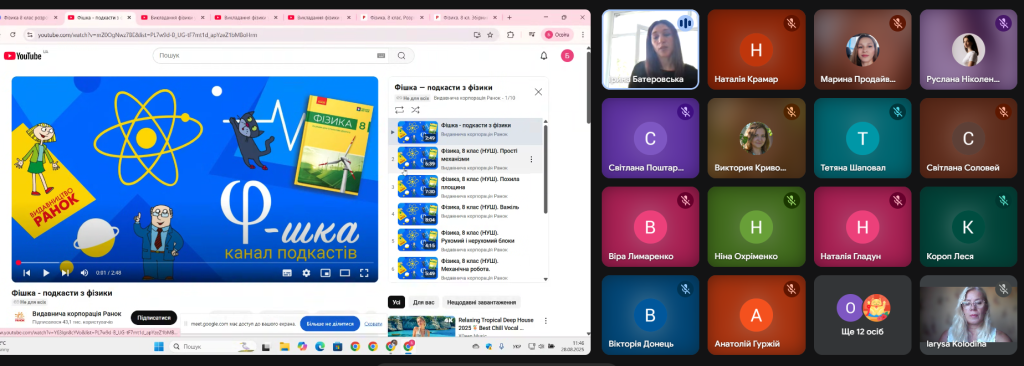1024x366 pixels.
Task: Open playlist item Прості механізми
Action: coord(466,159)
